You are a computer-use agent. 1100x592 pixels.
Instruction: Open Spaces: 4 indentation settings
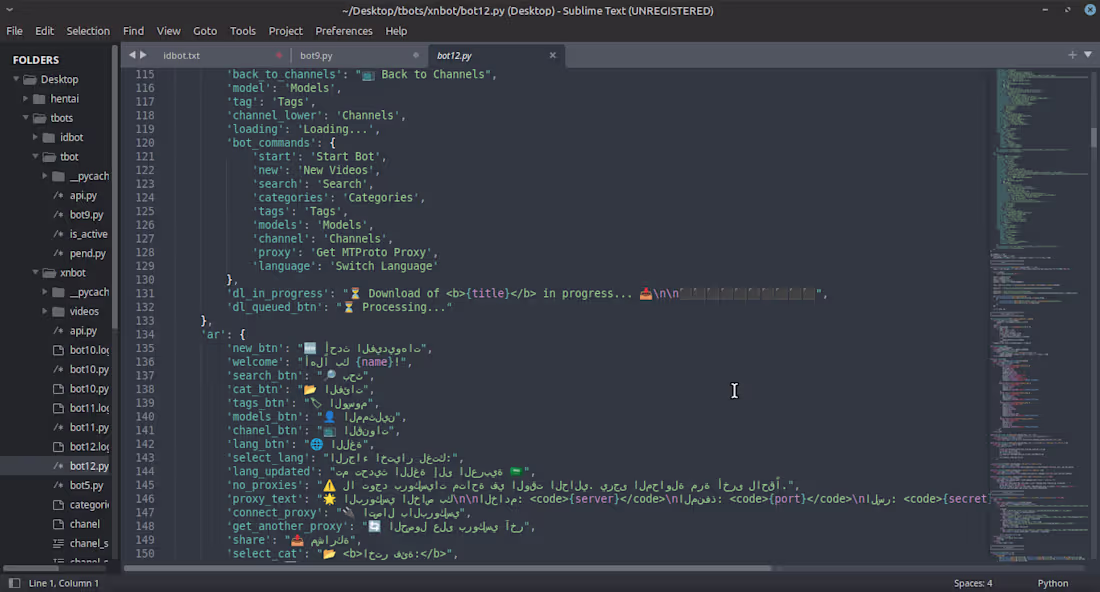[972, 583]
